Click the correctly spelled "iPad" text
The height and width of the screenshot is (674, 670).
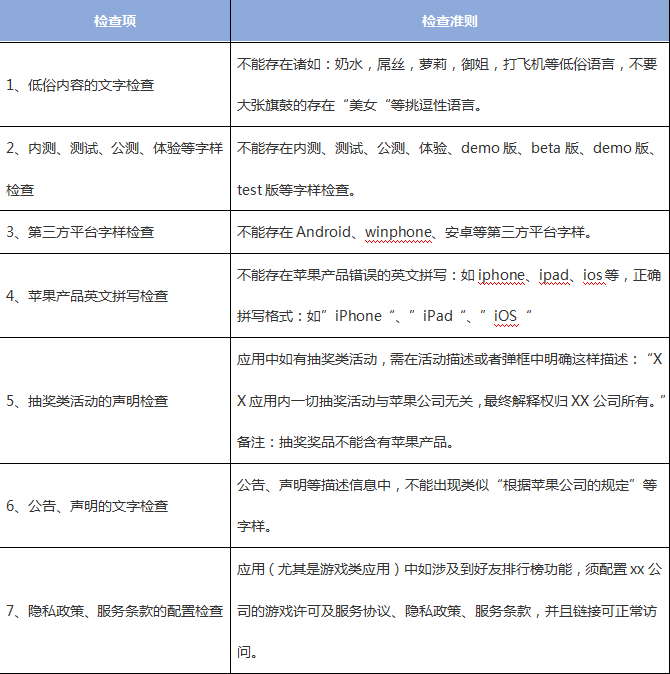coord(437,316)
